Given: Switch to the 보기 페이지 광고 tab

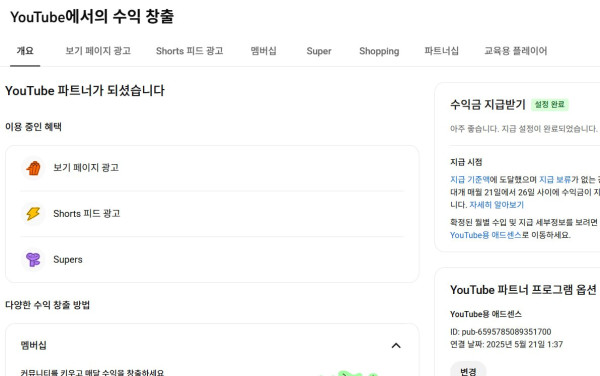Looking at the screenshot, I should [98, 51].
